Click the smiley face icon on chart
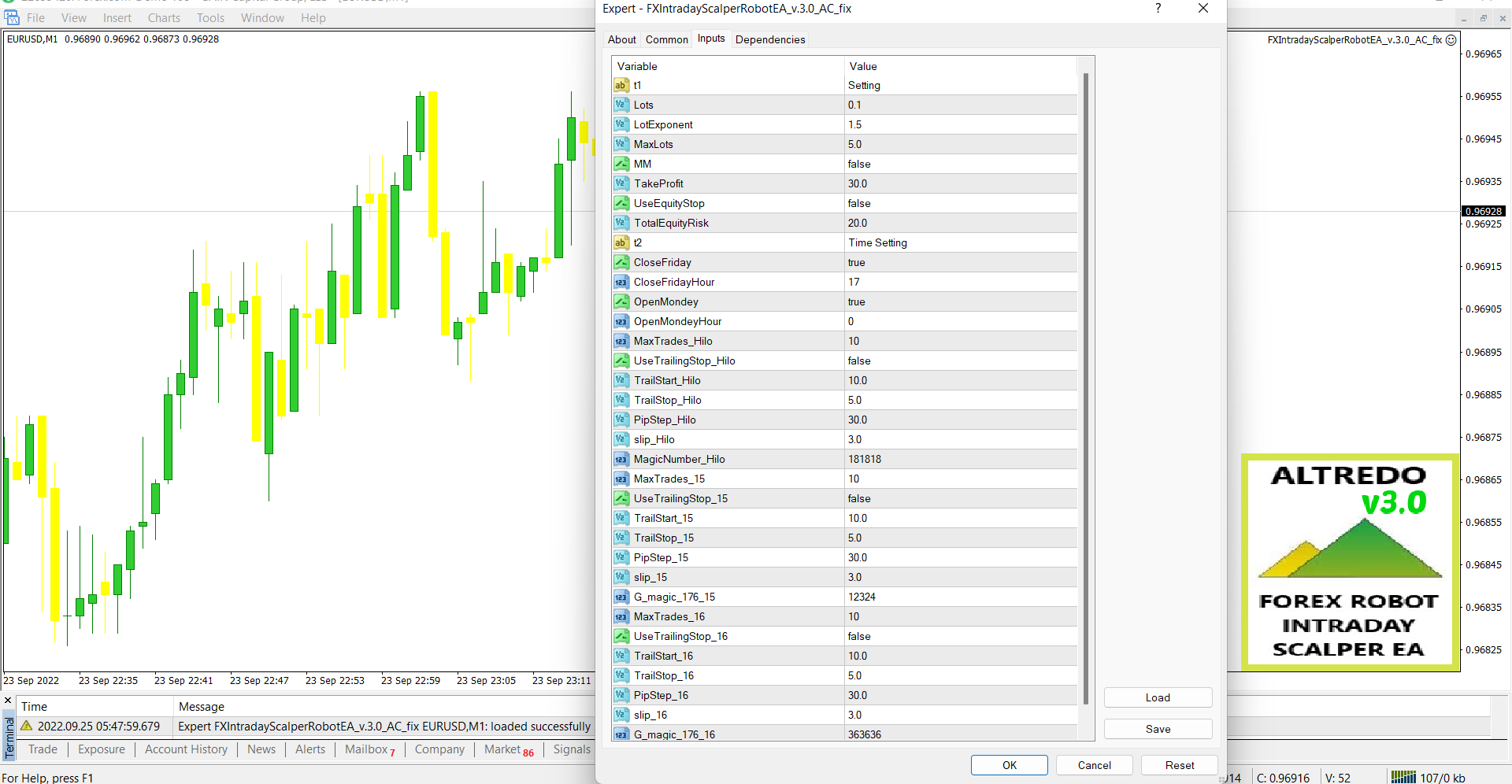The width and height of the screenshot is (1512, 784). coord(1451,40)
